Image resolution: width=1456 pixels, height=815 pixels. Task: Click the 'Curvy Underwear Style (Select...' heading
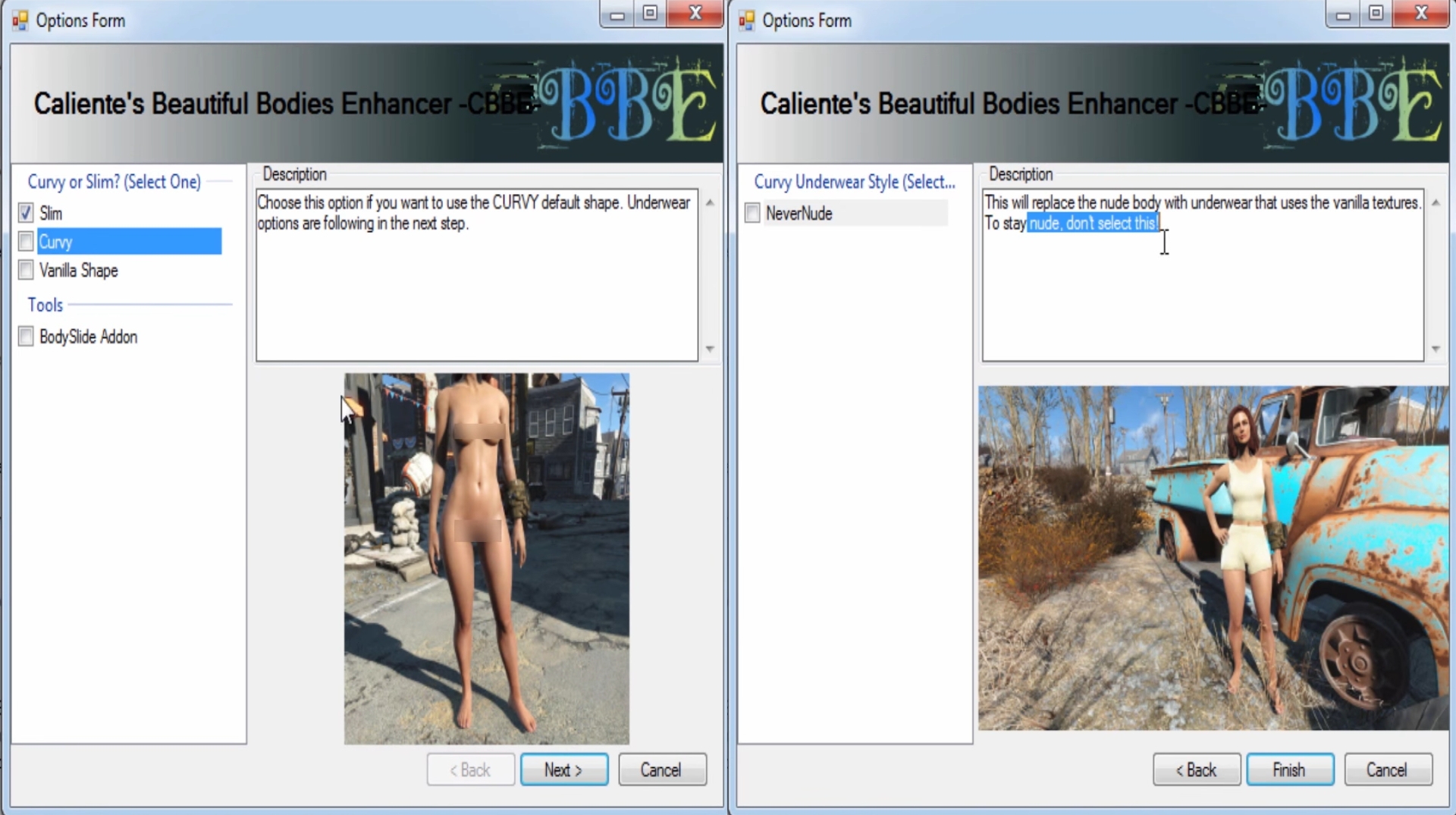[x=855, y=182]
